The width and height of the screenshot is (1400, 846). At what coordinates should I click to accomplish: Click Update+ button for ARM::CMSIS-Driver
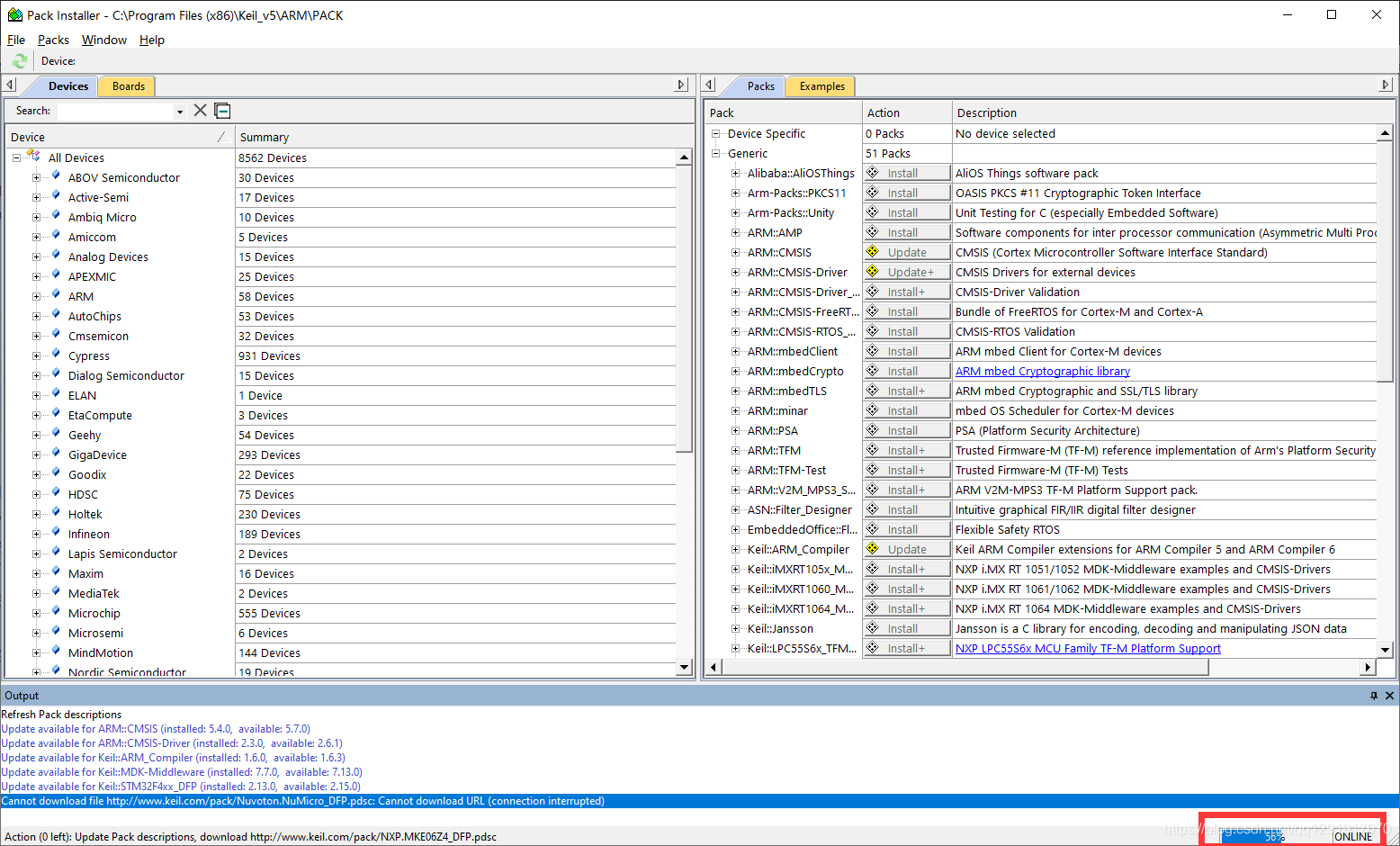(x=907, y=272)
